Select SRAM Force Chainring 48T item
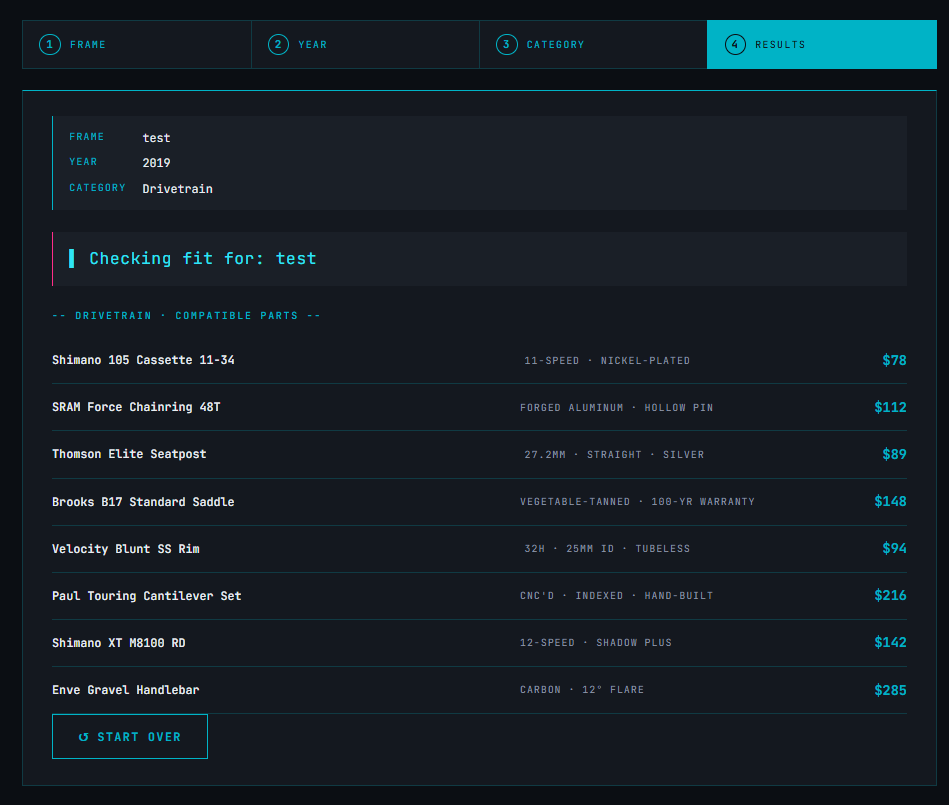This screenshot has width=949, height=805. (479, 407)
